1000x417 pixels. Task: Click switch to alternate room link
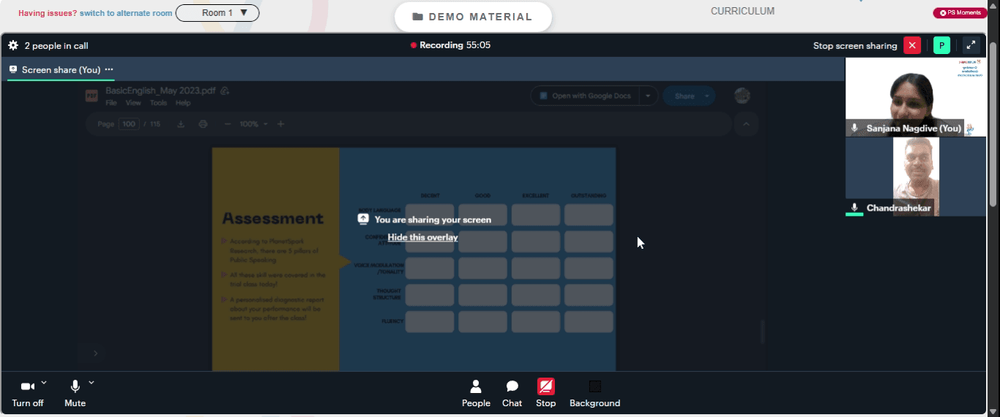126,13
